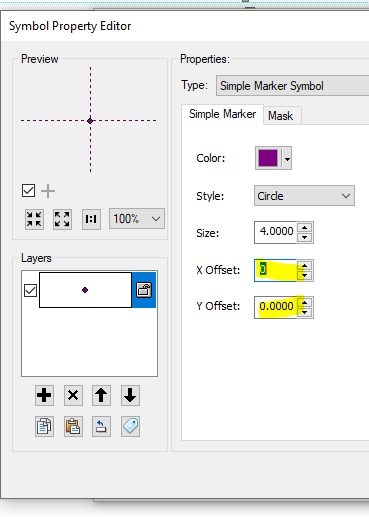Image resolution: width=369 pixels, height=517 pixels.
Task: Select the layer thumbnail in Layers list
Action: click(85, 290)
